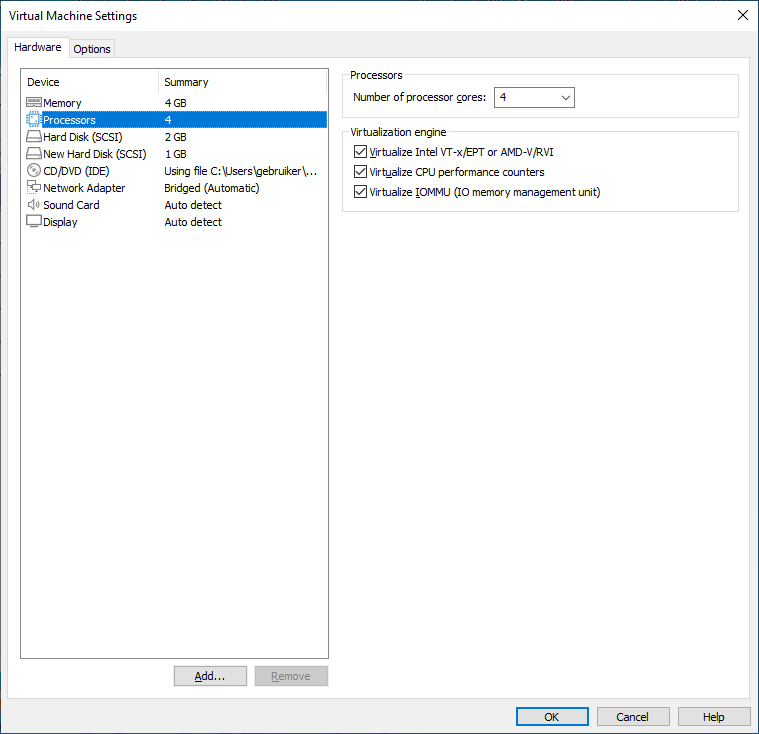The width and height of the screenshot is (759, 734).
Task: Open Help for VM settings
Action: point(714,716)
